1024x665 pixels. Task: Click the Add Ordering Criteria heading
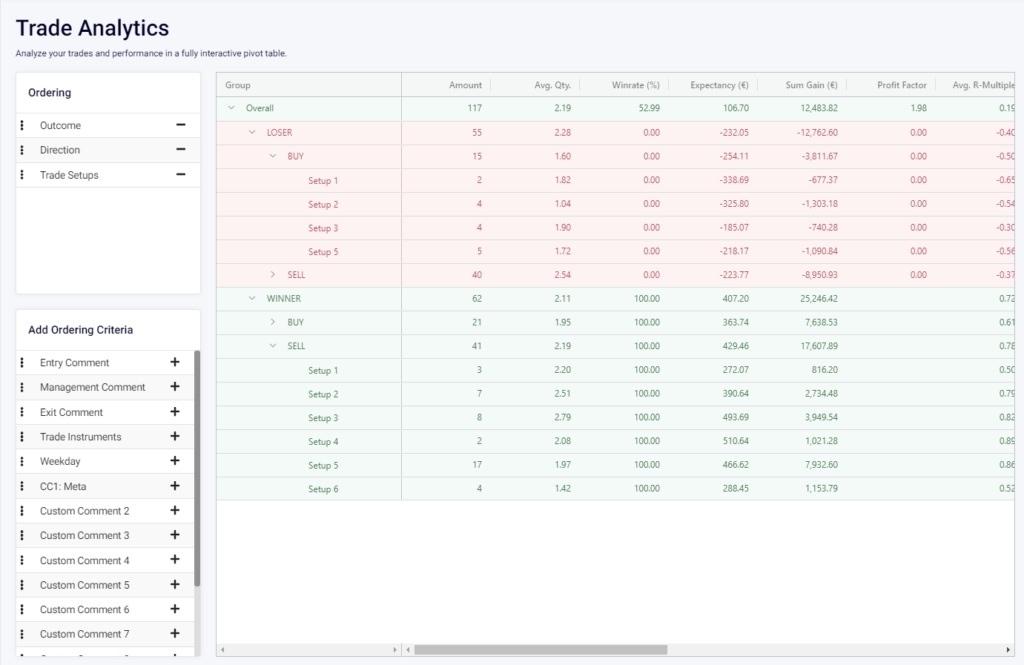[x=80, y=330]
